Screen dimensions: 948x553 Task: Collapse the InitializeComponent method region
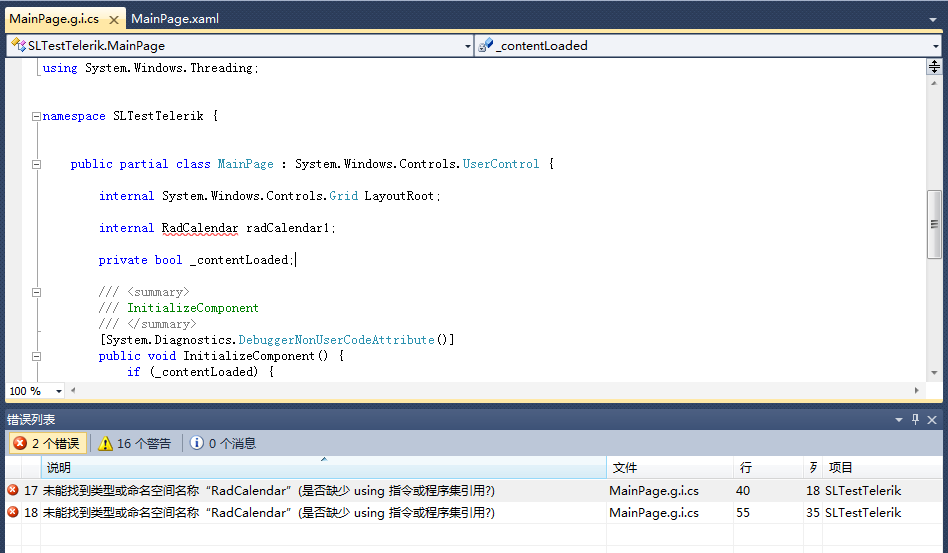click(x=36, y=357)
